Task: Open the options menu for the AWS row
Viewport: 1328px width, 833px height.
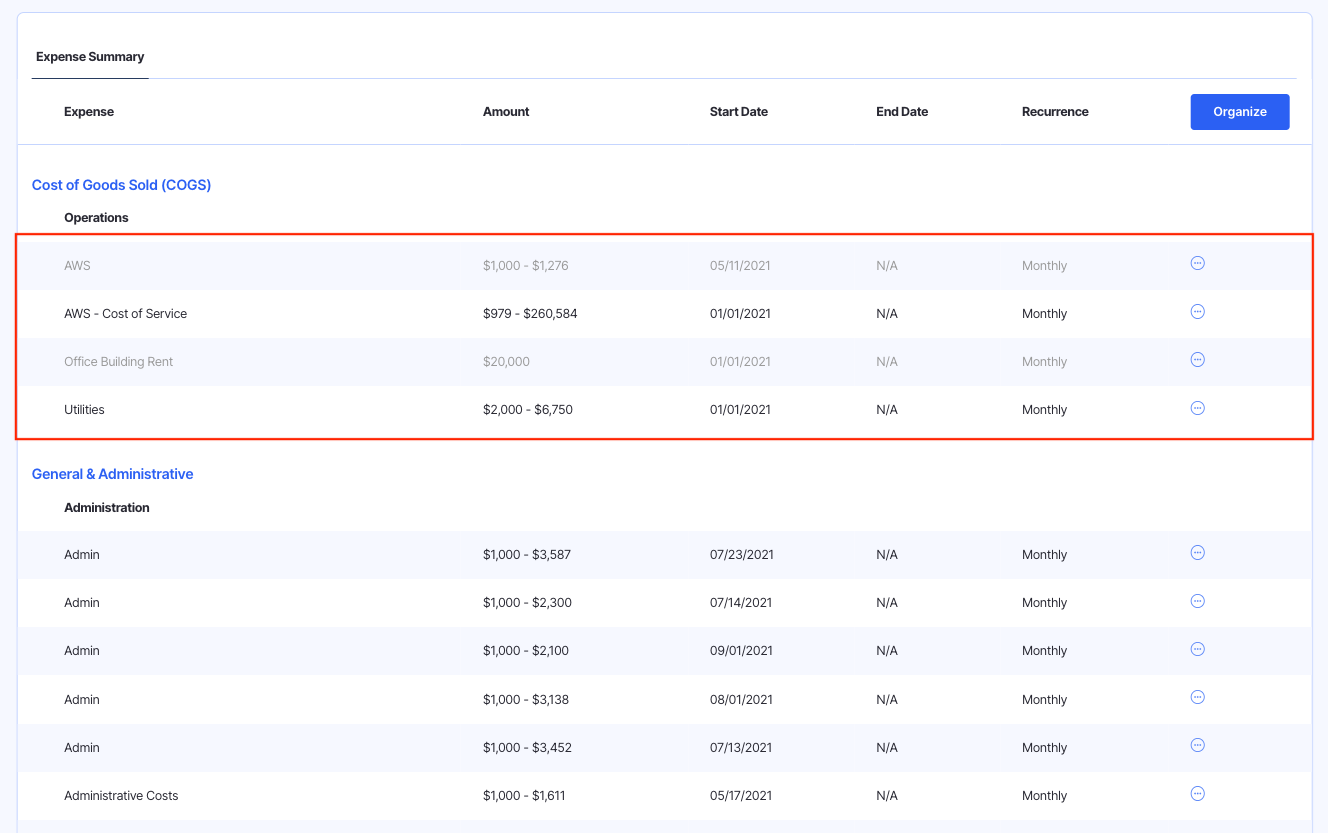Action: point(1197,264)
